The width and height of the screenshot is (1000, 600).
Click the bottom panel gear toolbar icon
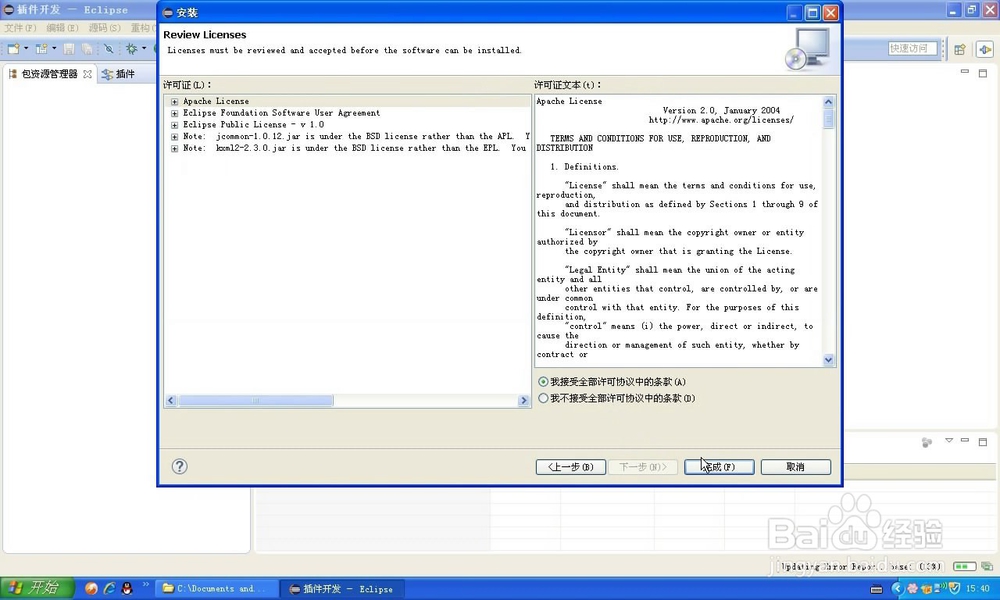pos(927,442)
